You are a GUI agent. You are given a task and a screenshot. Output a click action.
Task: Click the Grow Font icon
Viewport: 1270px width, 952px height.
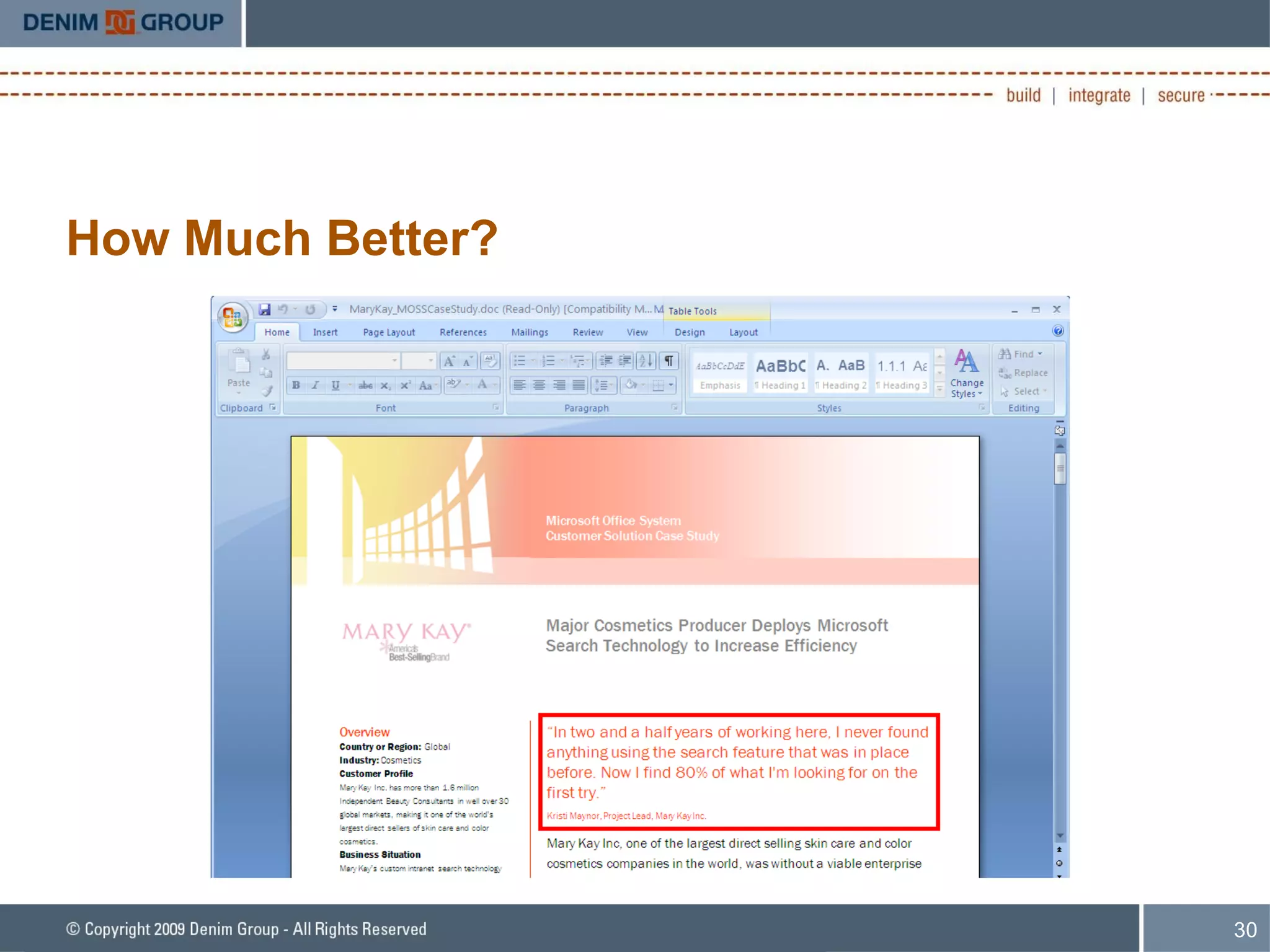pos(449,361)
